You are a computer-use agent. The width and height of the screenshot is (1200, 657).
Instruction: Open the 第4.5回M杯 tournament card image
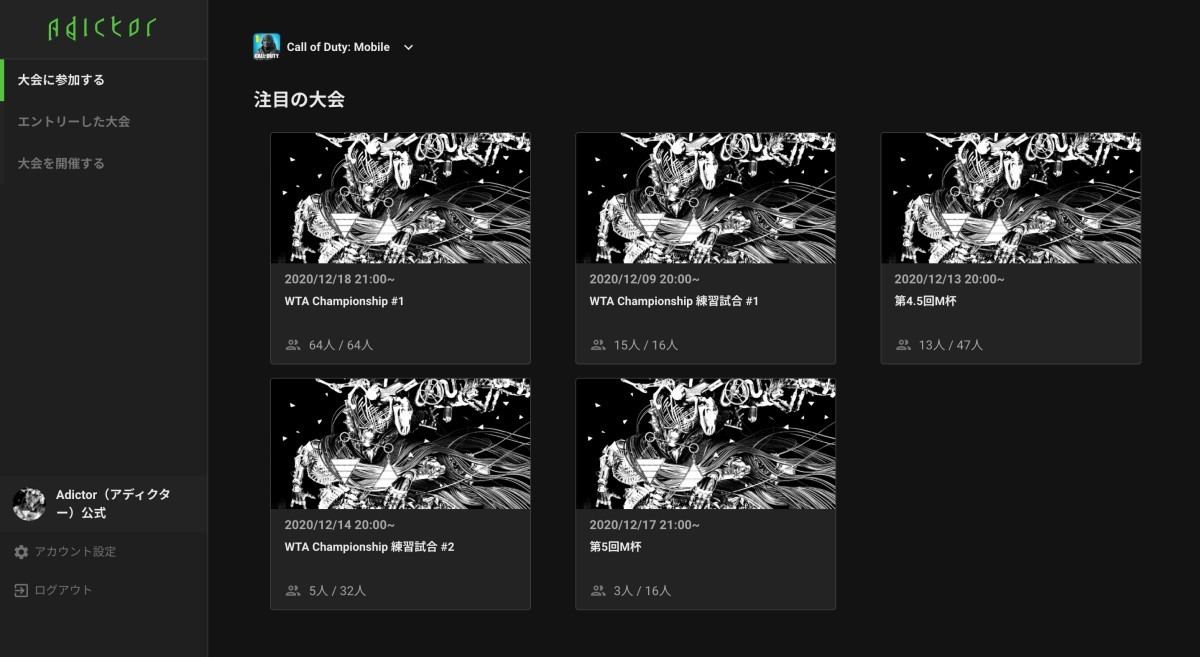[1011, 198]
